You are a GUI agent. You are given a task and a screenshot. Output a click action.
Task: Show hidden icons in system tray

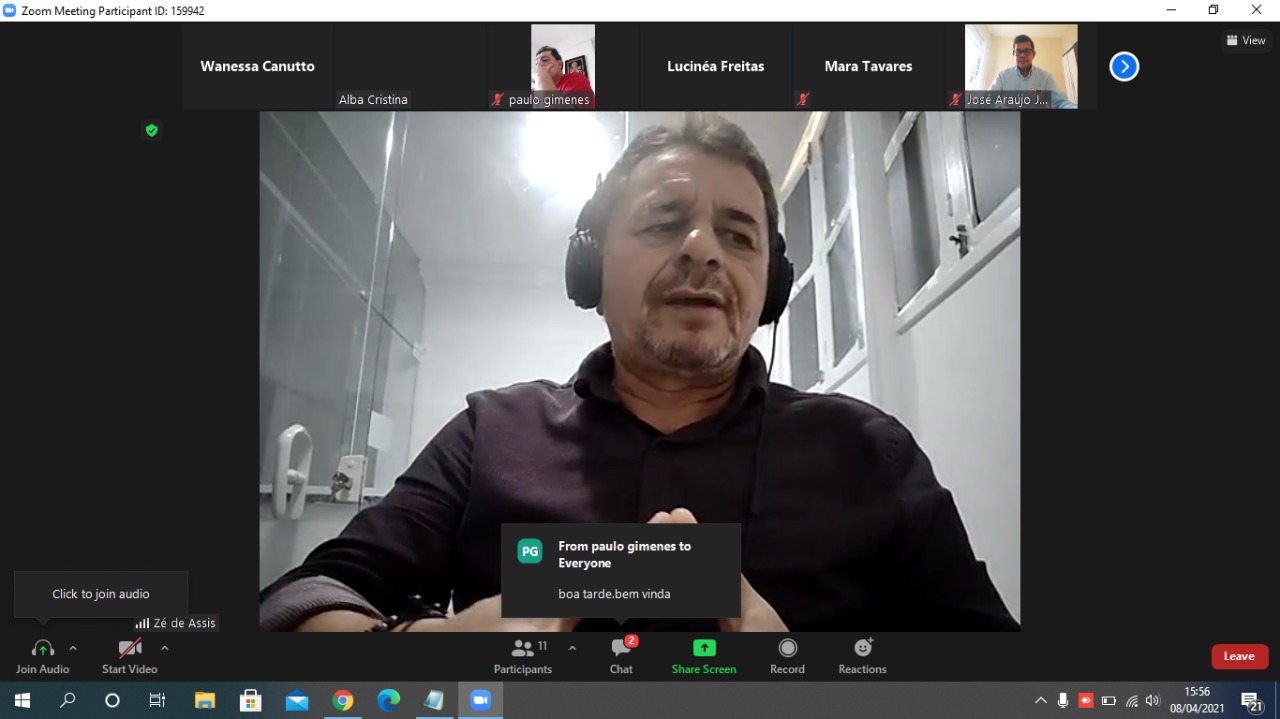point(1040,701)
